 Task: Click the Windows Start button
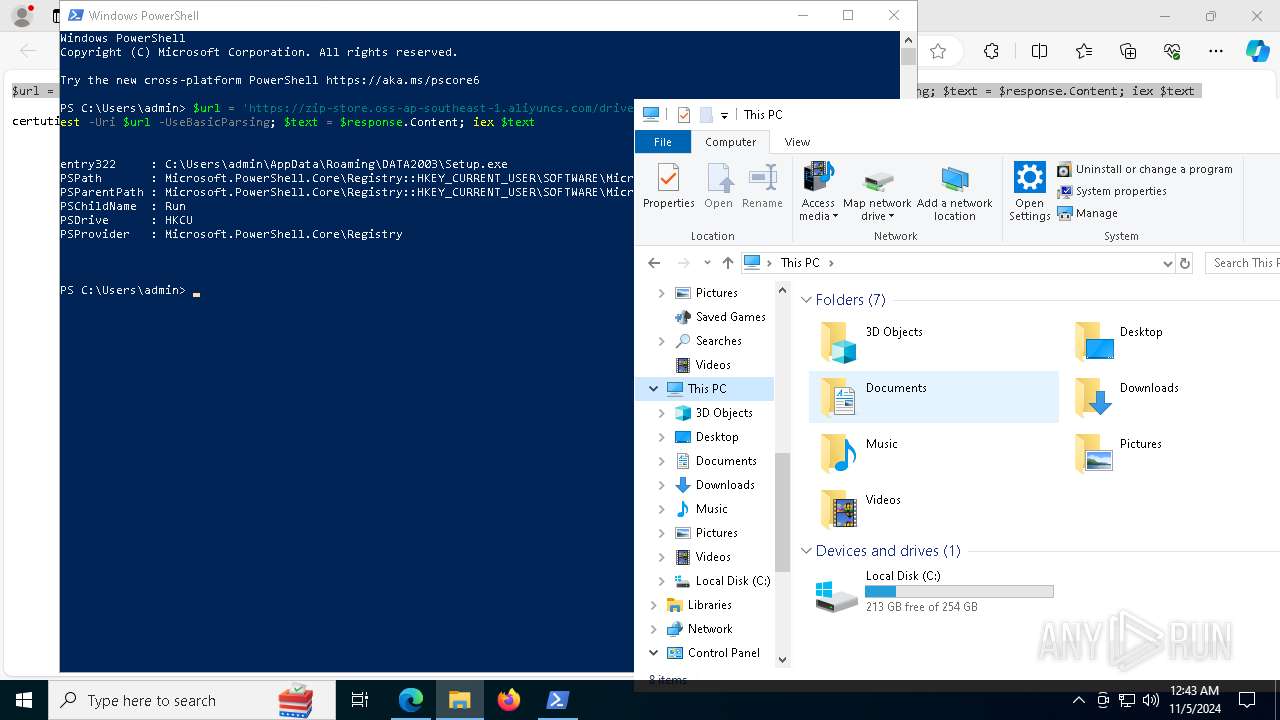point(24,700)
